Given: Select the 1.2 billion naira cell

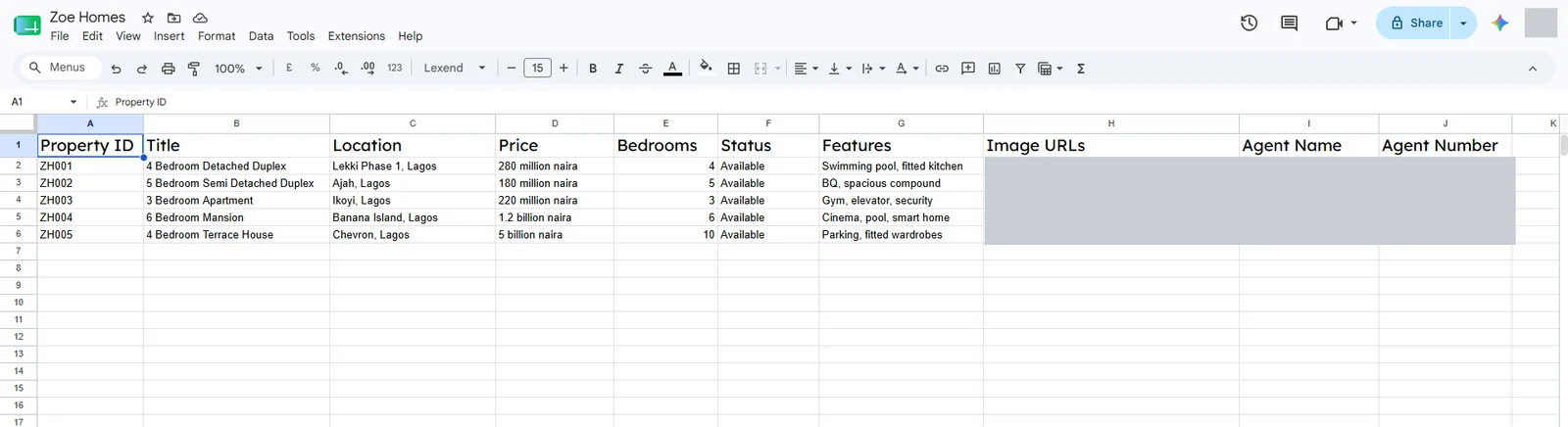Looking at the screenshot, I should point(555,217).
